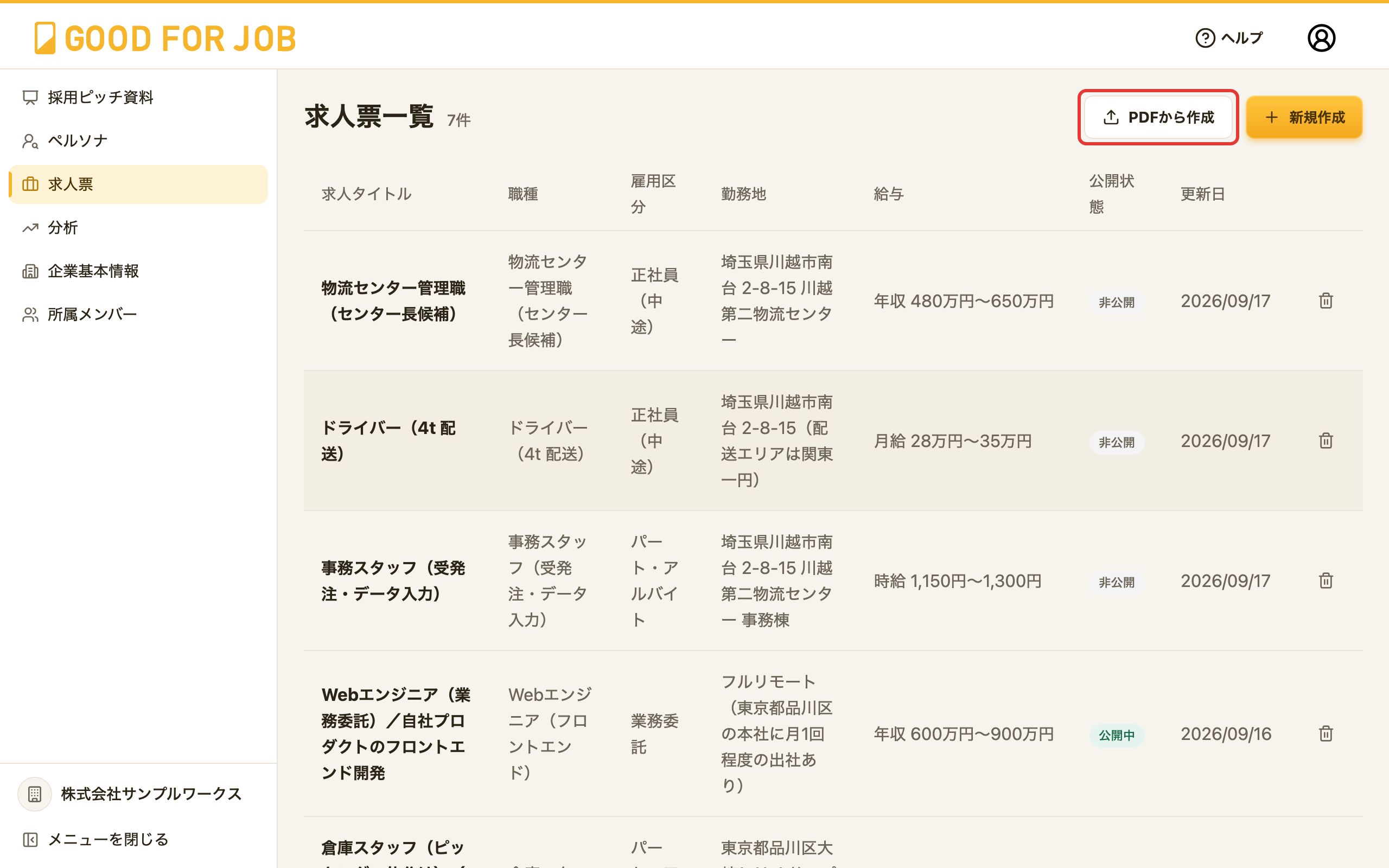Viewport: 1389px width, 868px height.
Task: Open the ヘルプ help link
Action: pyautogui.click(x=1229, y=38)
